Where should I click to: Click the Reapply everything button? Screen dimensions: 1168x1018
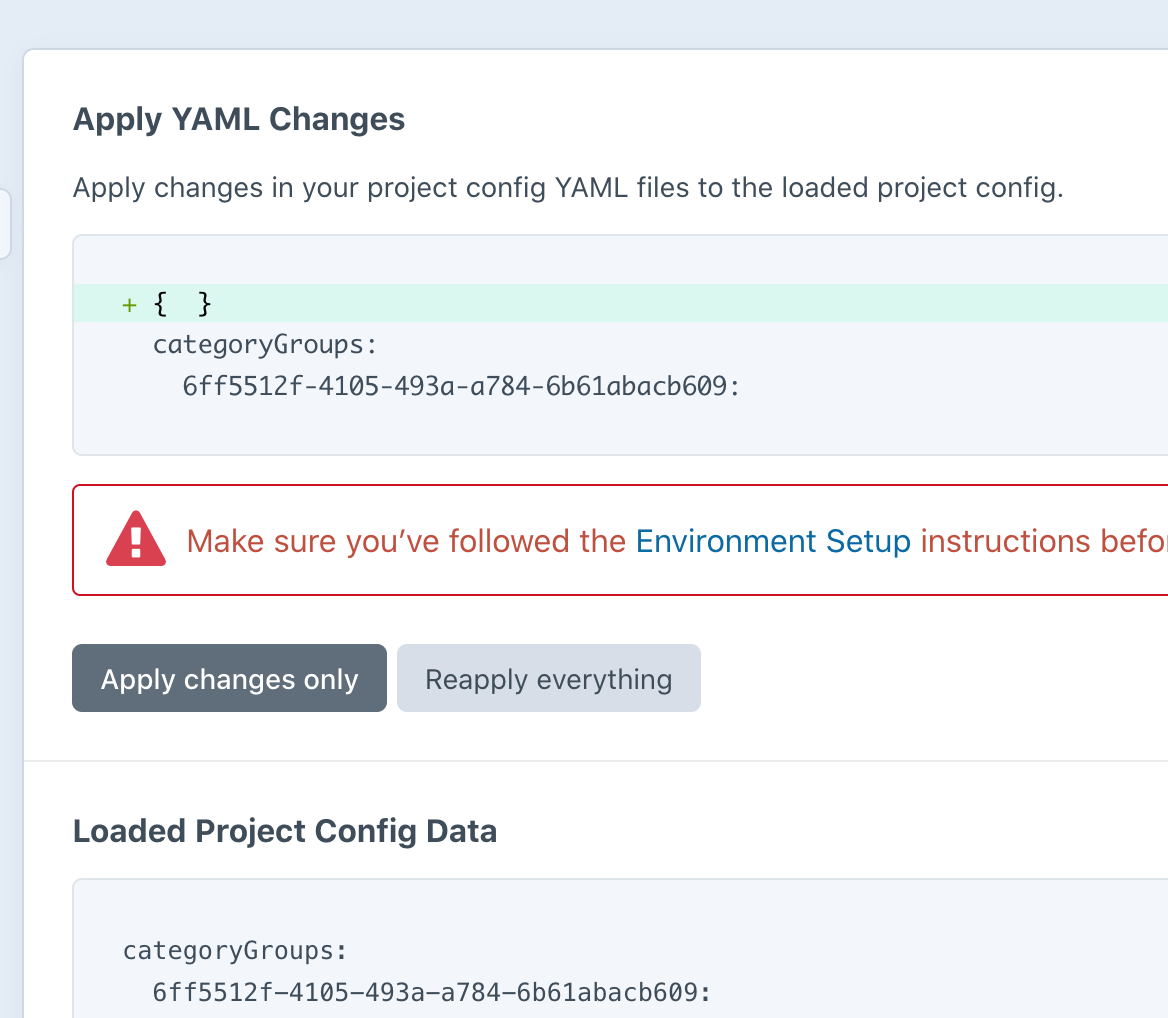point(548,678)
